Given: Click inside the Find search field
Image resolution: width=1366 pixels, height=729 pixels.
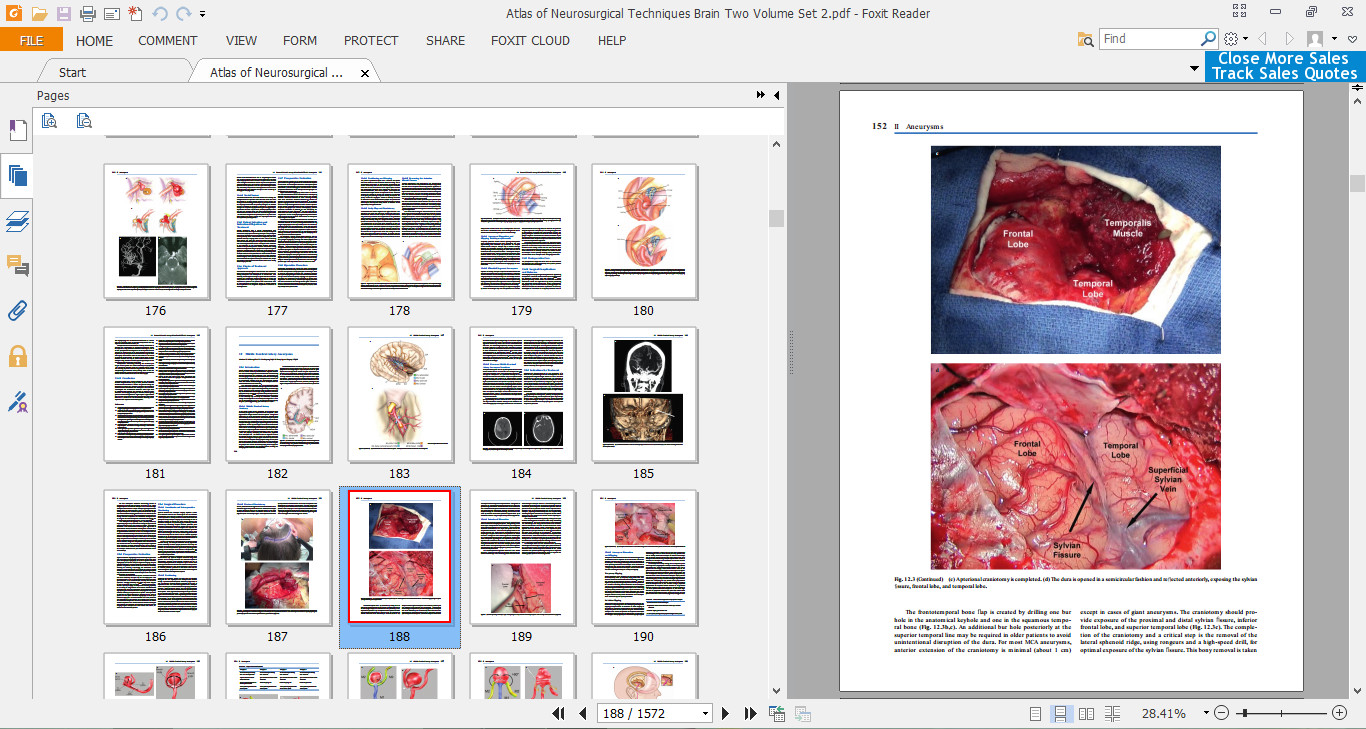Looking at the screenshot, I should [1149, 39].
